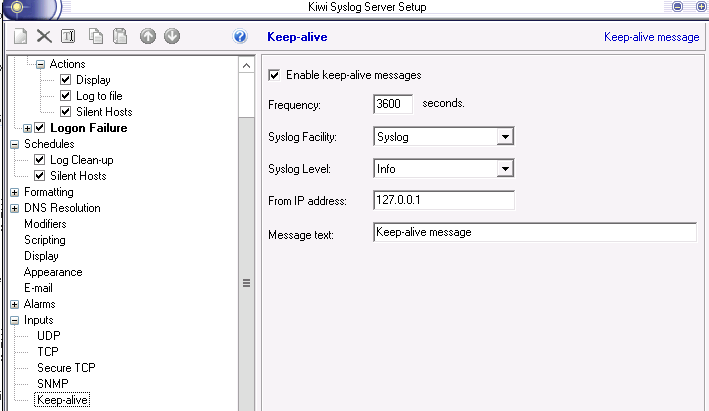Image resolution: width=709 pixels, height=411 pixels.
Task: Select Secure TCP under Inputs
Action: tap(66, 368)
